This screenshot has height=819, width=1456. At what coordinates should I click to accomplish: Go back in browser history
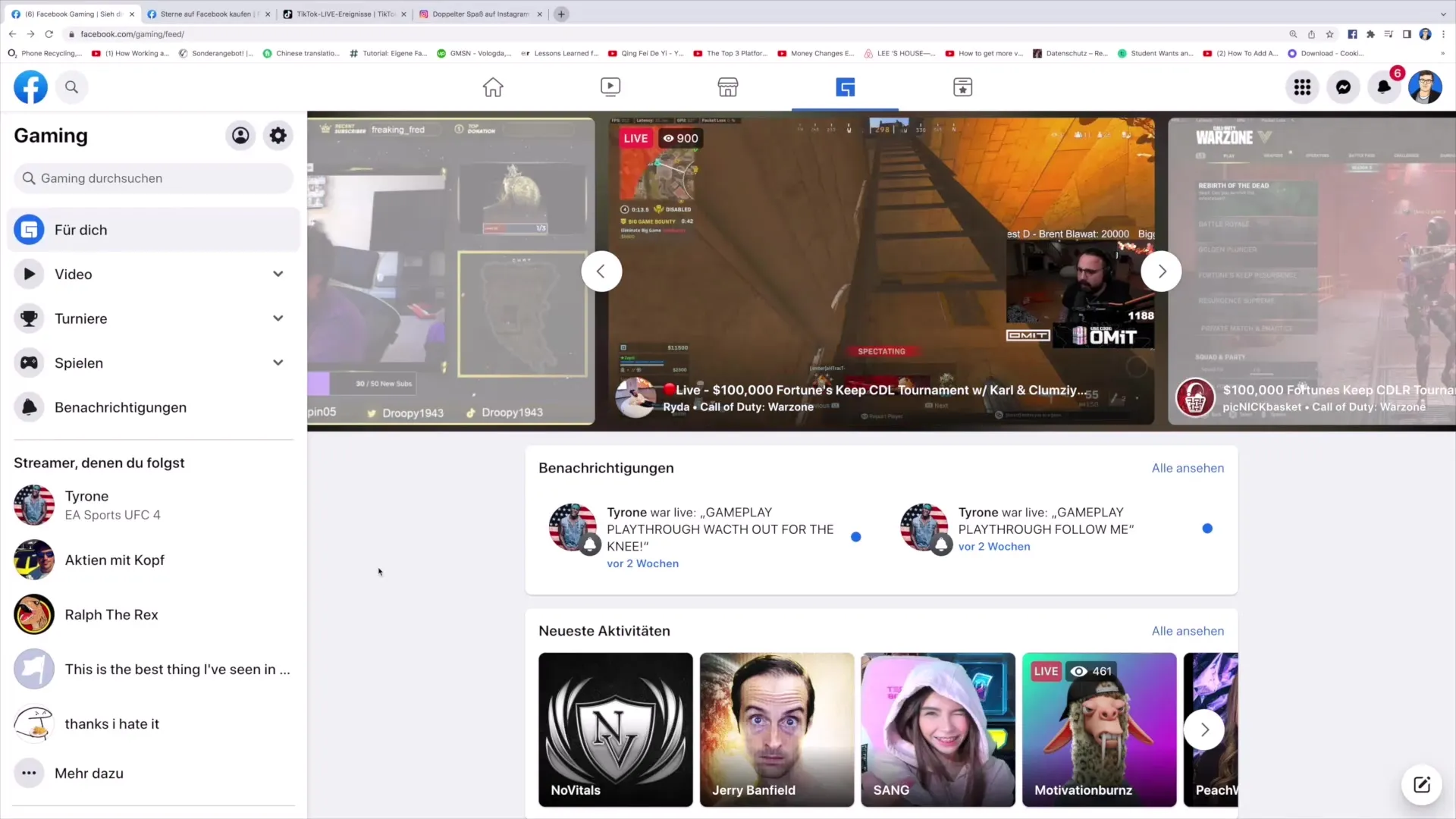[x=12, y=34]
